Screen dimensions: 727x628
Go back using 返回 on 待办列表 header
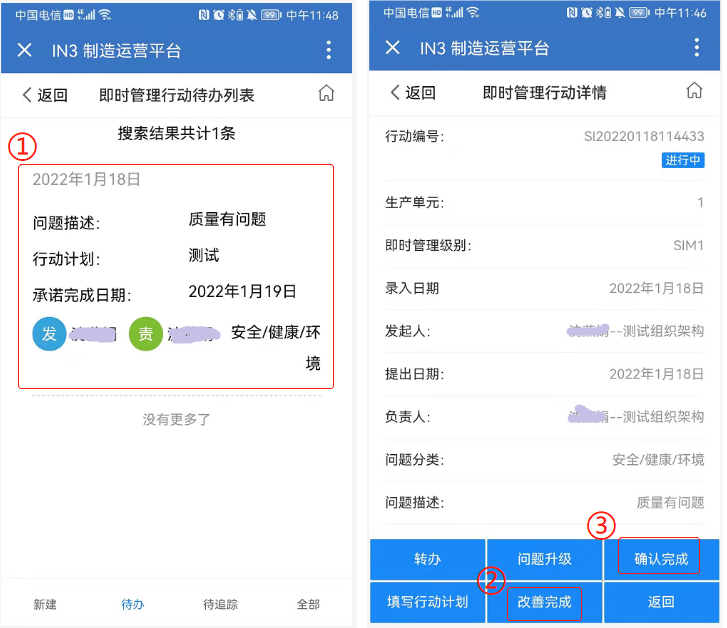pyautogui.click(x=45, y=95)
